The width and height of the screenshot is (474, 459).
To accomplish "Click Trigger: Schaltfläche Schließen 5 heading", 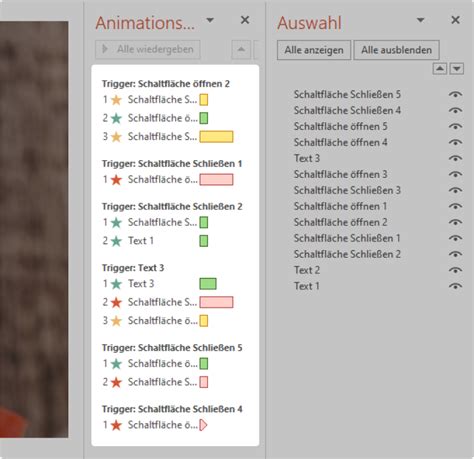I will (172, 348).
